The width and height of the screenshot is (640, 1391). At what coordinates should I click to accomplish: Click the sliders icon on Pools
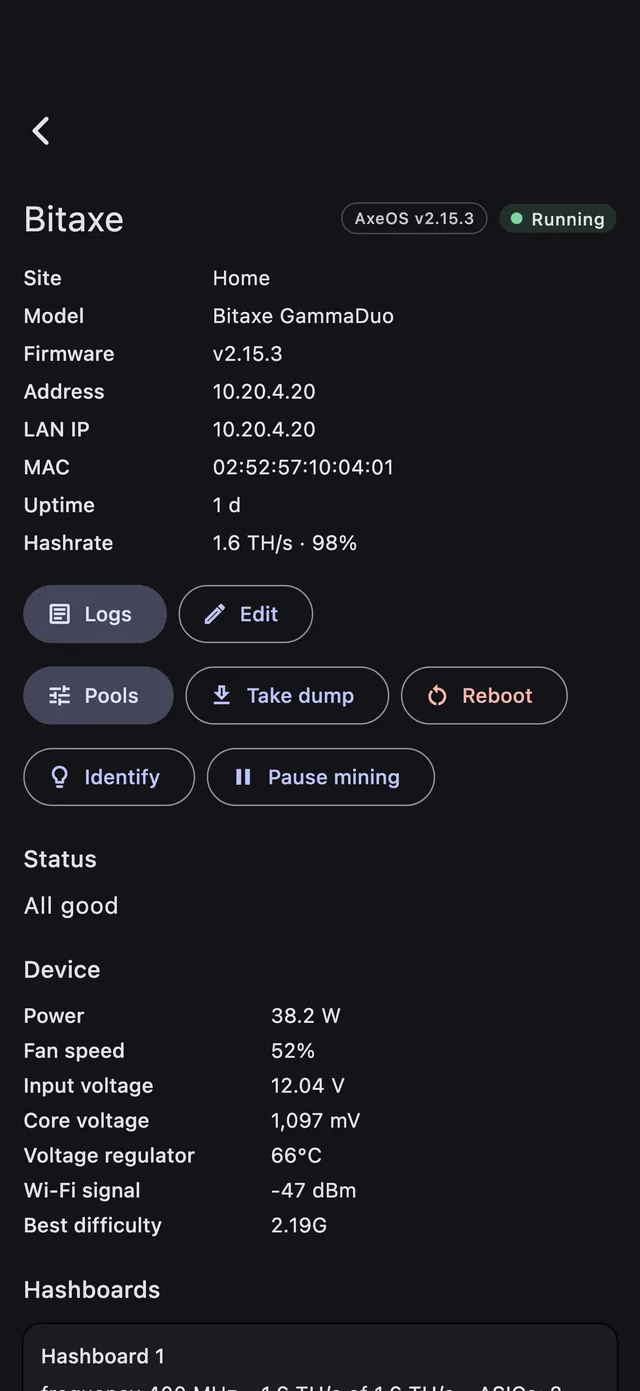[x=60, y=696]
